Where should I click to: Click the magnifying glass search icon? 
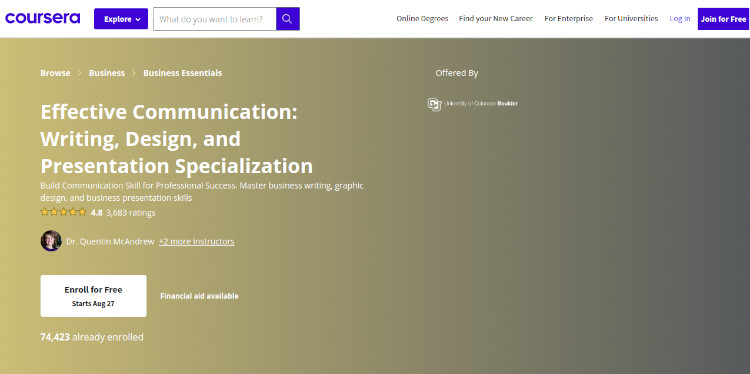[x=287, y=19]
